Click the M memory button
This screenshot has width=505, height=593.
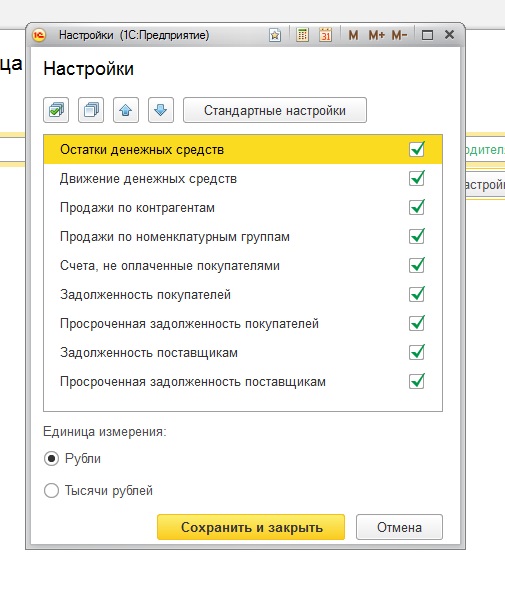(x=353, y=36)
